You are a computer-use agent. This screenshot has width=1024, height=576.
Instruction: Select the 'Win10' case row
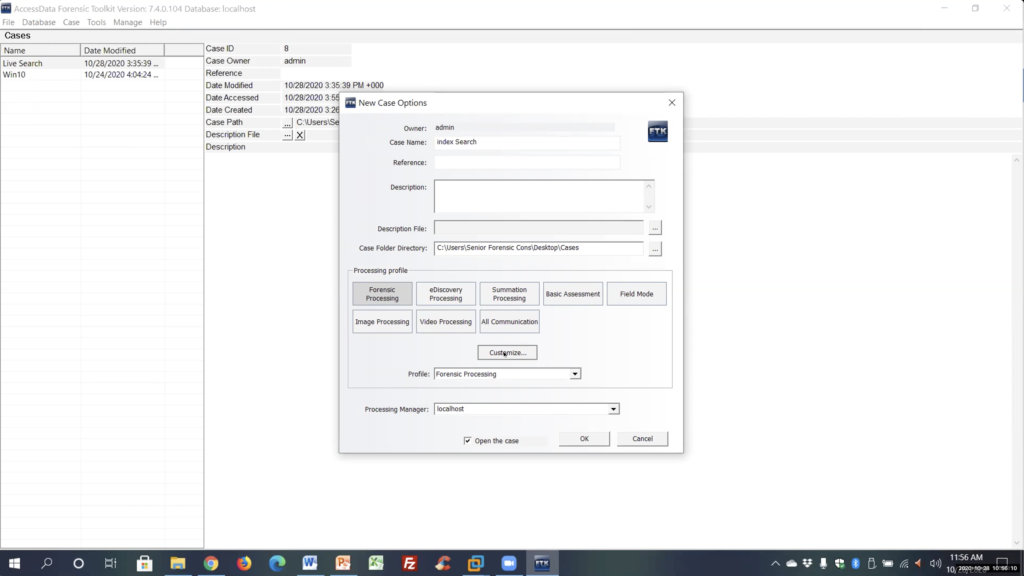tap(102, 75)
